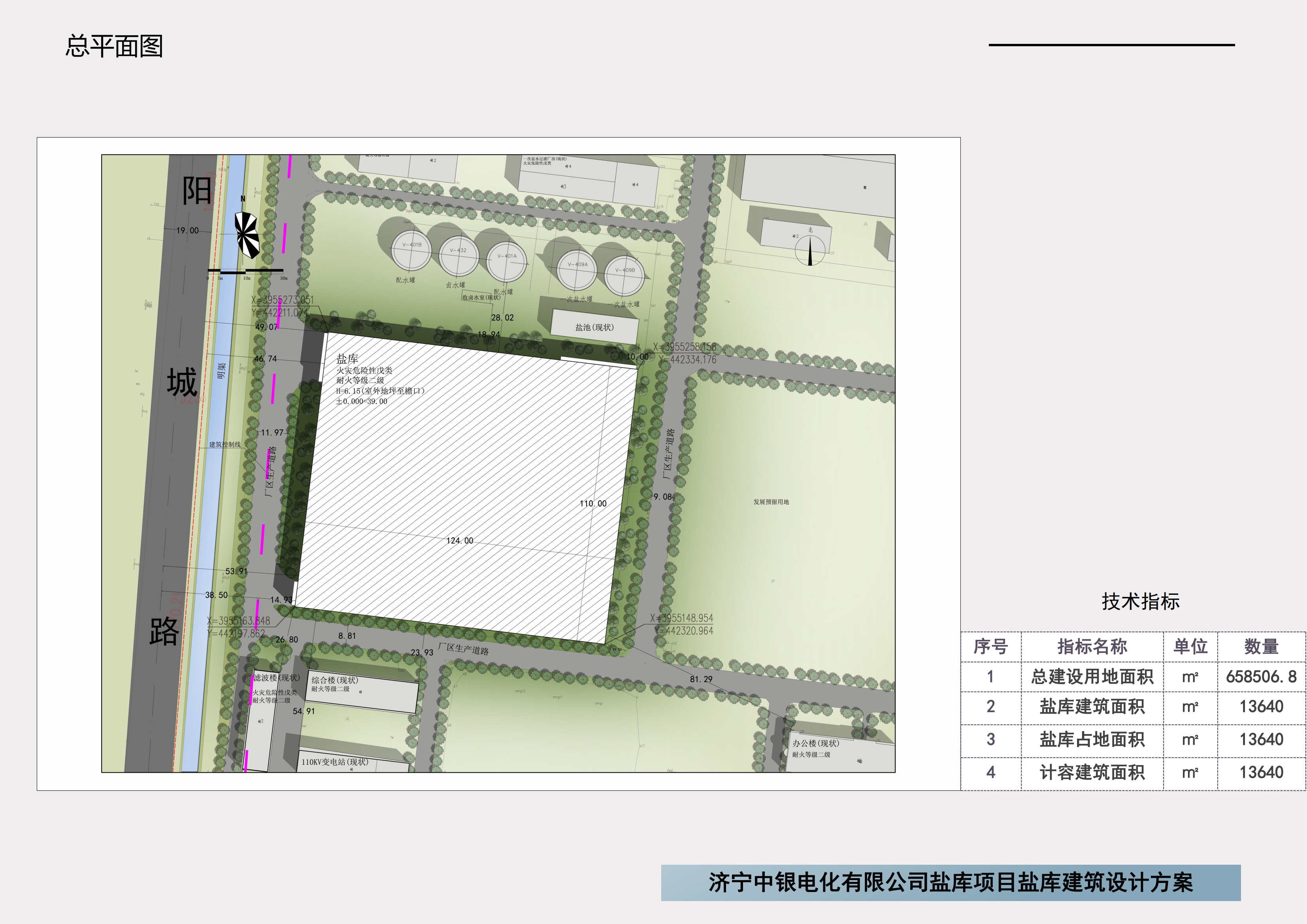Viewport: 1307px width, 924px height.
Task: Click the small north pointer near top right
Action: tap(810, 250)
